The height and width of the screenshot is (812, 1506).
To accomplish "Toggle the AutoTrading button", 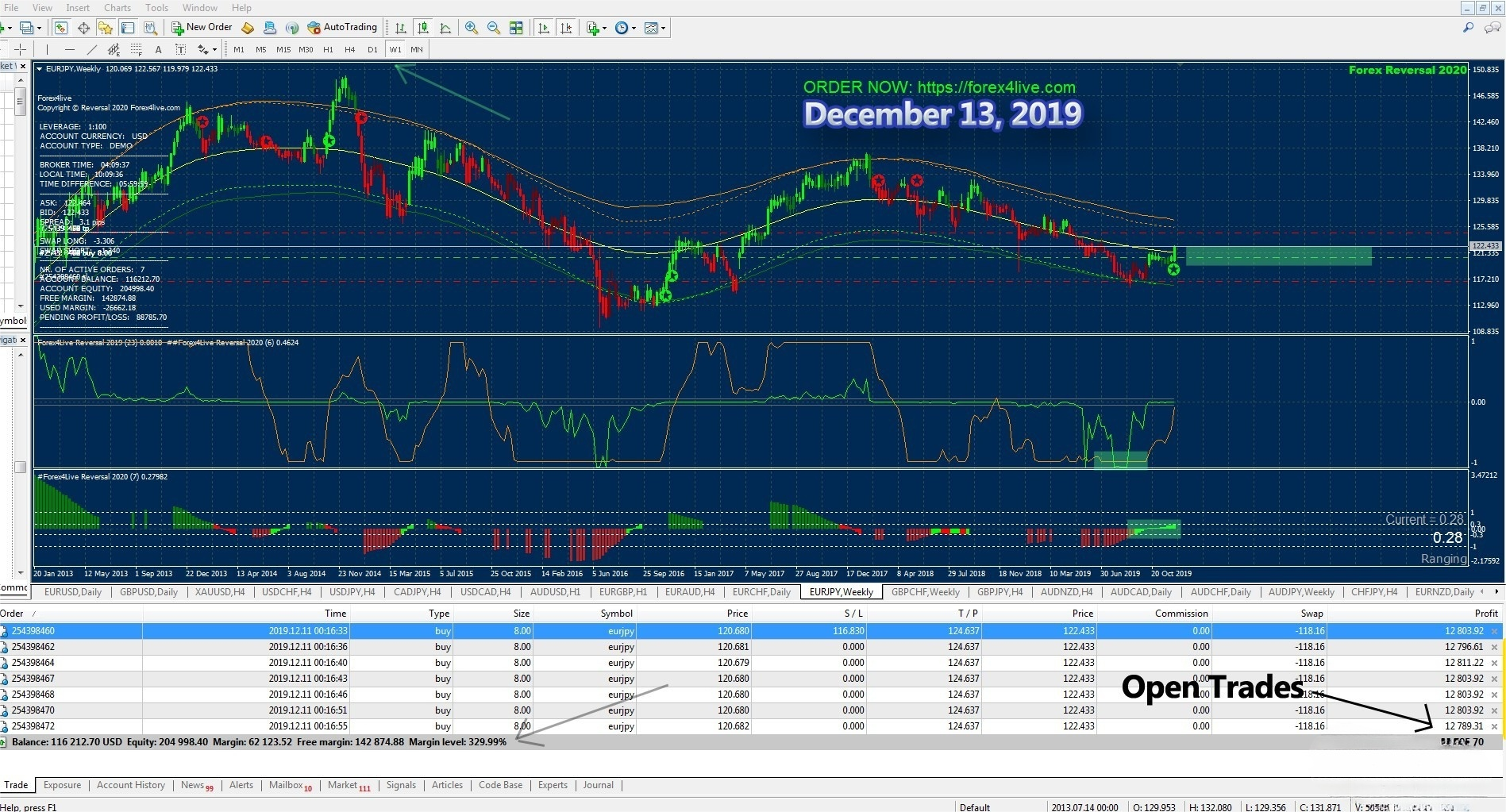I will click(342, 28).
